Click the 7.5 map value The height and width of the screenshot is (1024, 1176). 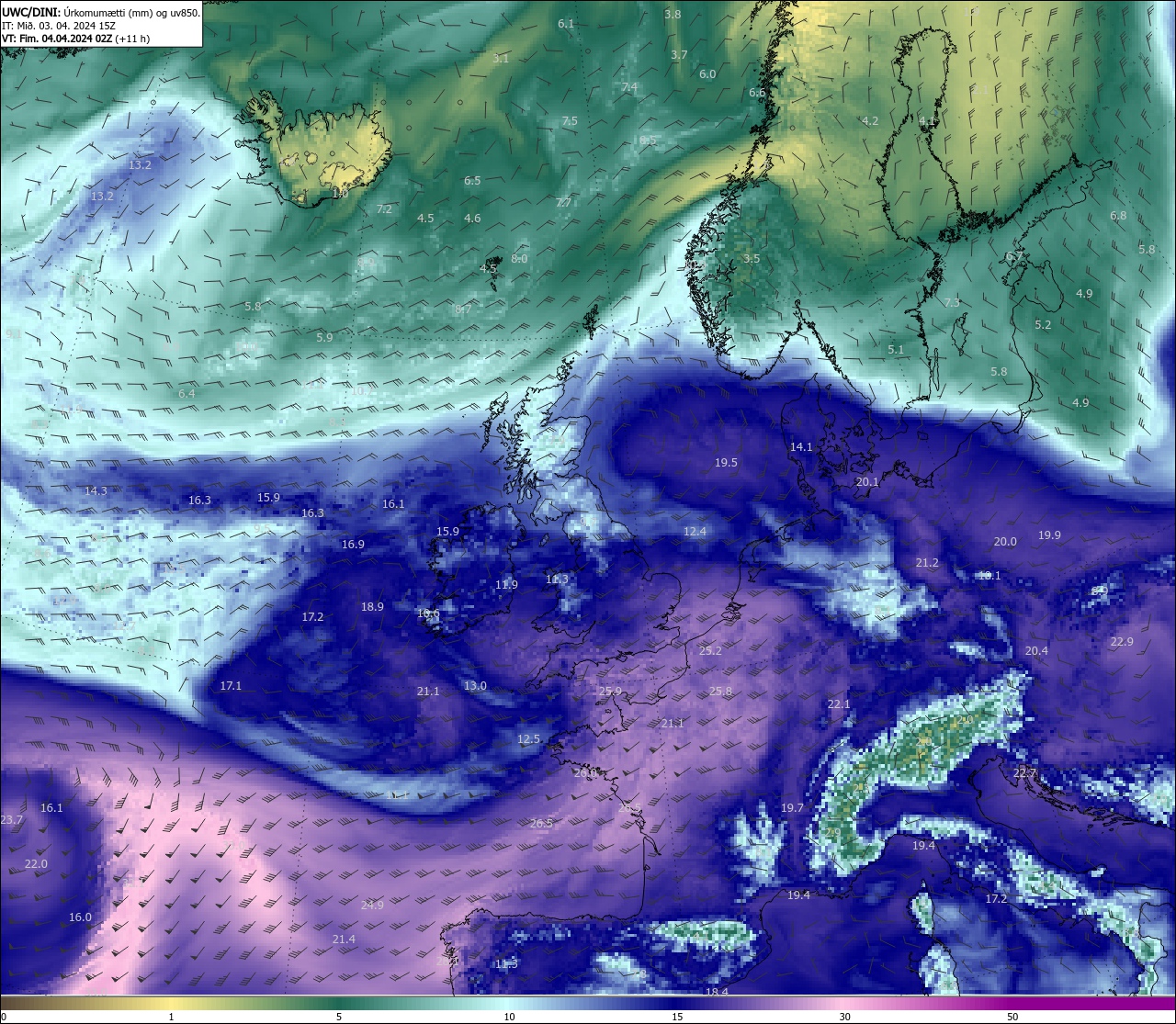point(570,120)
